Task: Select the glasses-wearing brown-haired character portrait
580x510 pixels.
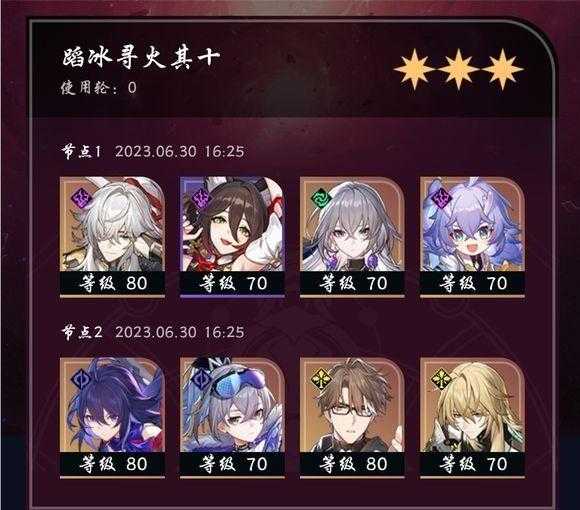Action: pyautogui.click(x=352, y=418)
